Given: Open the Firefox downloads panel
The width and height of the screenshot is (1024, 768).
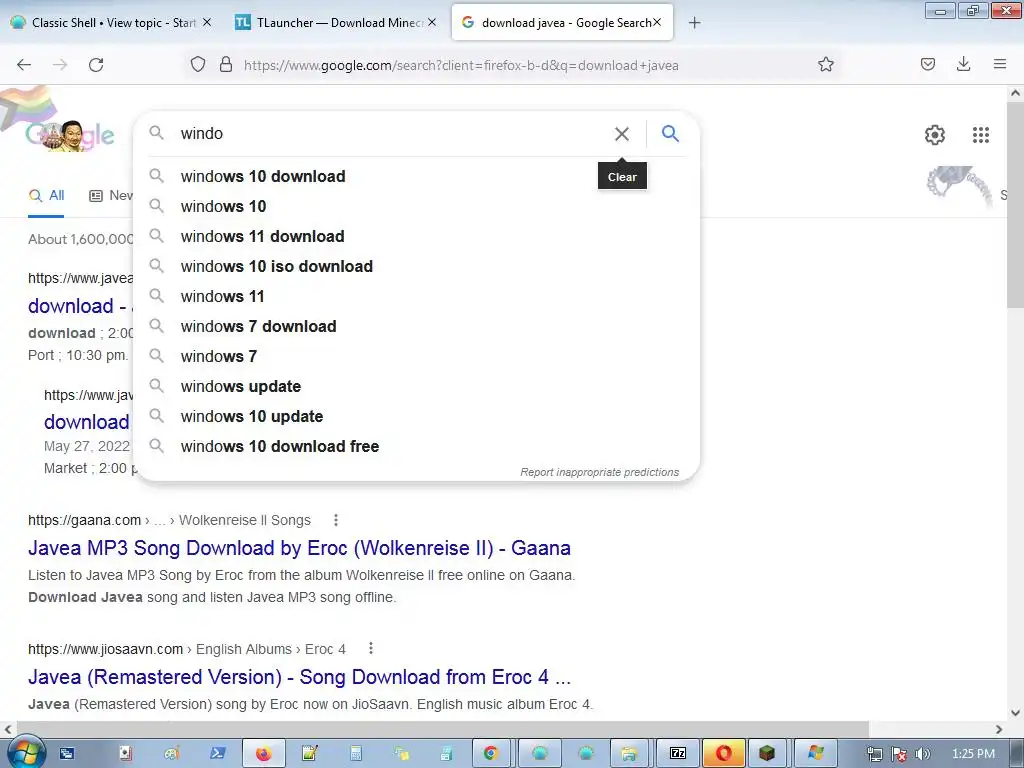Looking at the screenshot, I should click(963, 64).
